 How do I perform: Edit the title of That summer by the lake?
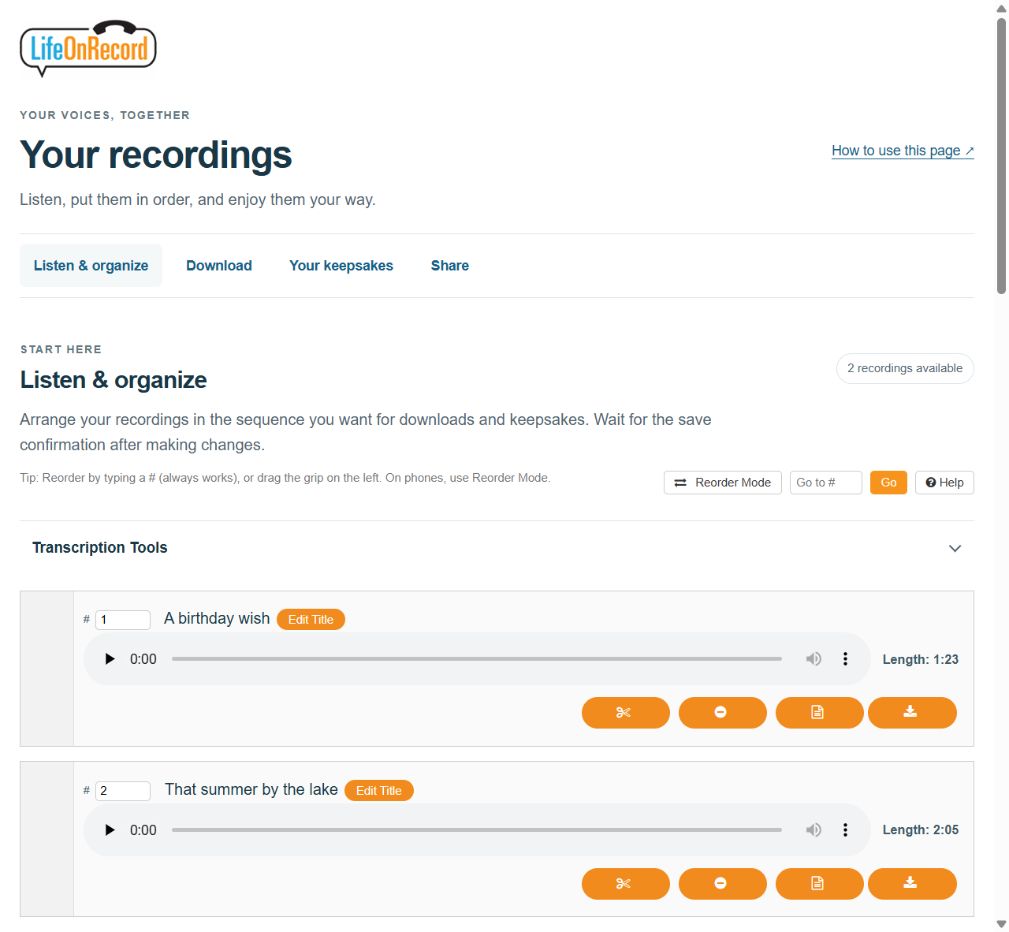point(379,790)
